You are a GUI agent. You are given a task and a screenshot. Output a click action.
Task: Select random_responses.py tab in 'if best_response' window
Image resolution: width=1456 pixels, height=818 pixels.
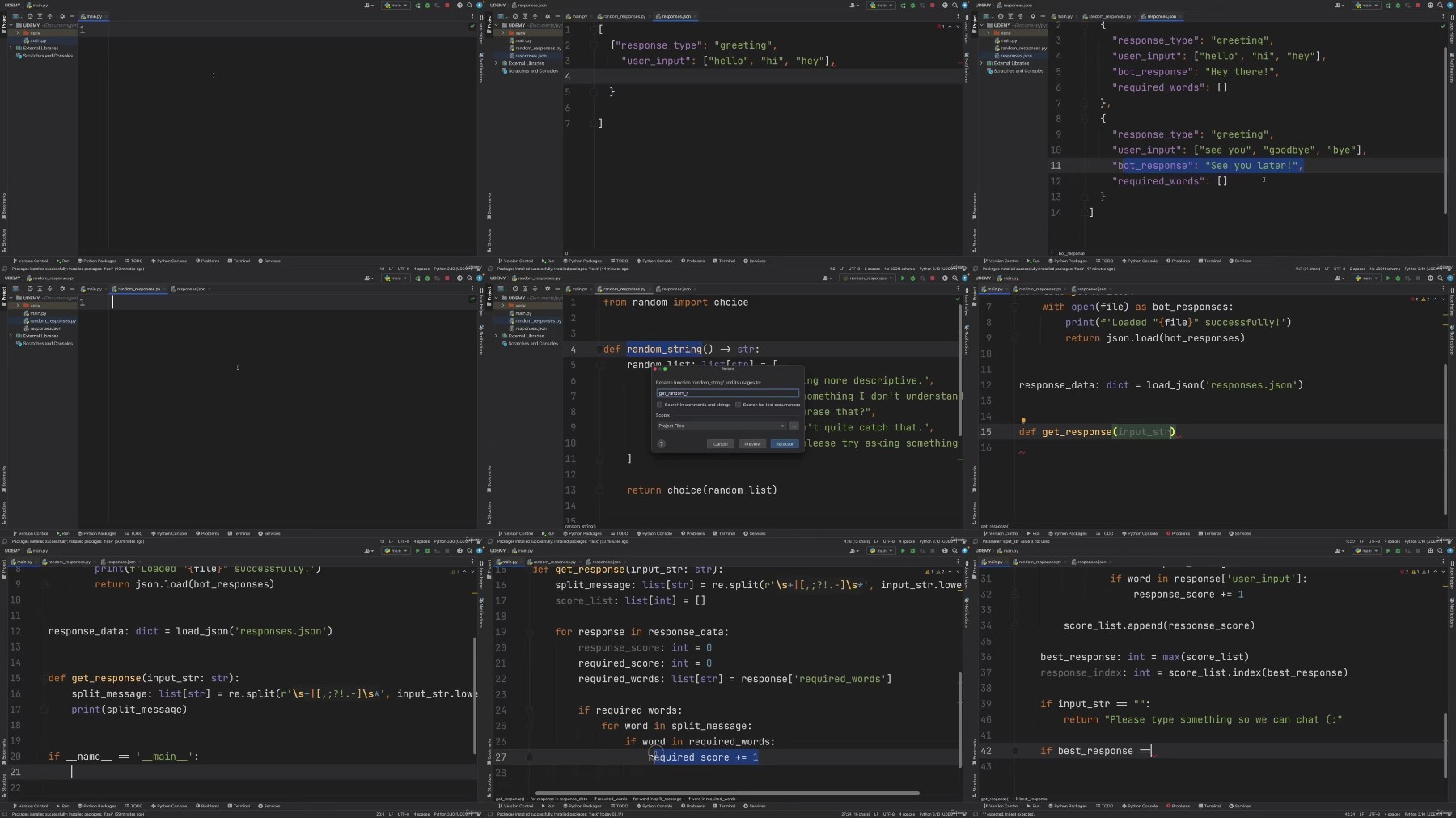pyautogui.click(x=1039, y=562)
